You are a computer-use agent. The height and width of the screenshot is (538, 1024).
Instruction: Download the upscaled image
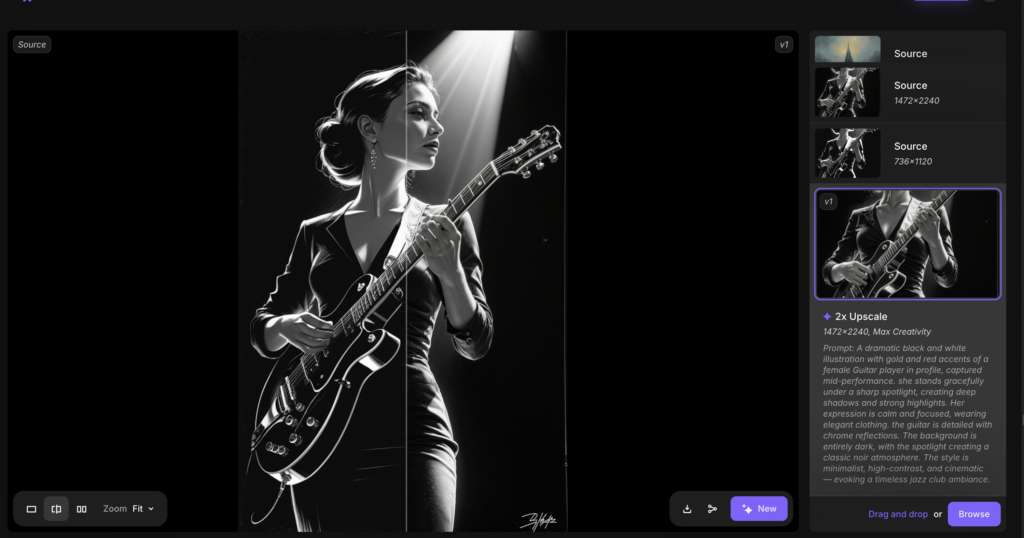pos(687,509)
